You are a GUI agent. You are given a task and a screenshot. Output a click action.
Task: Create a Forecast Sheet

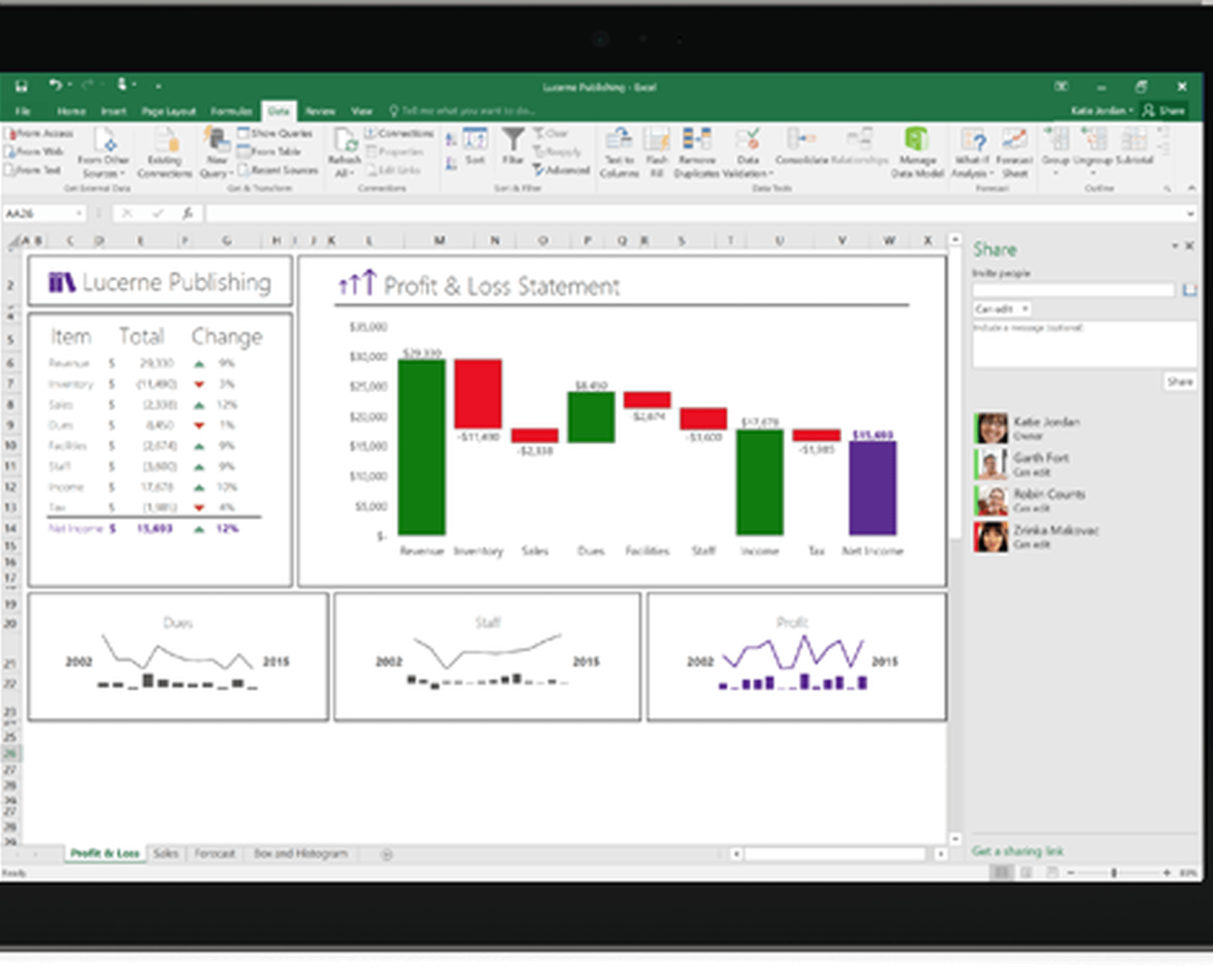1015,152
